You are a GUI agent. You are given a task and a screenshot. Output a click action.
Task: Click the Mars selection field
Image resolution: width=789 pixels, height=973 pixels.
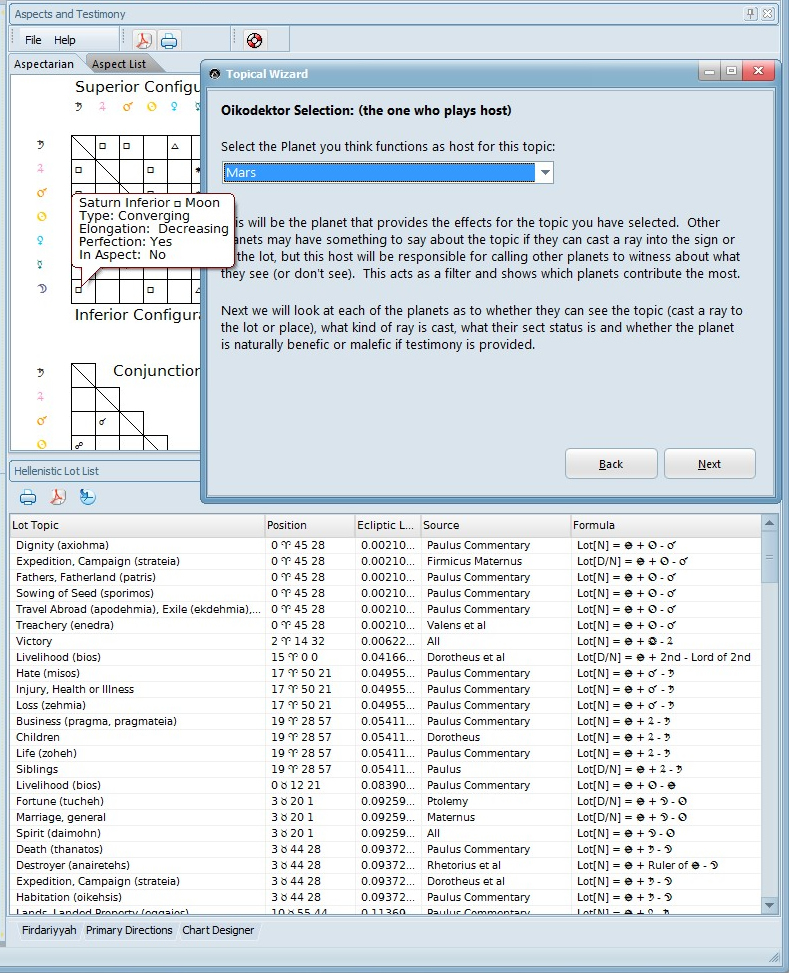tap(379, 173)
